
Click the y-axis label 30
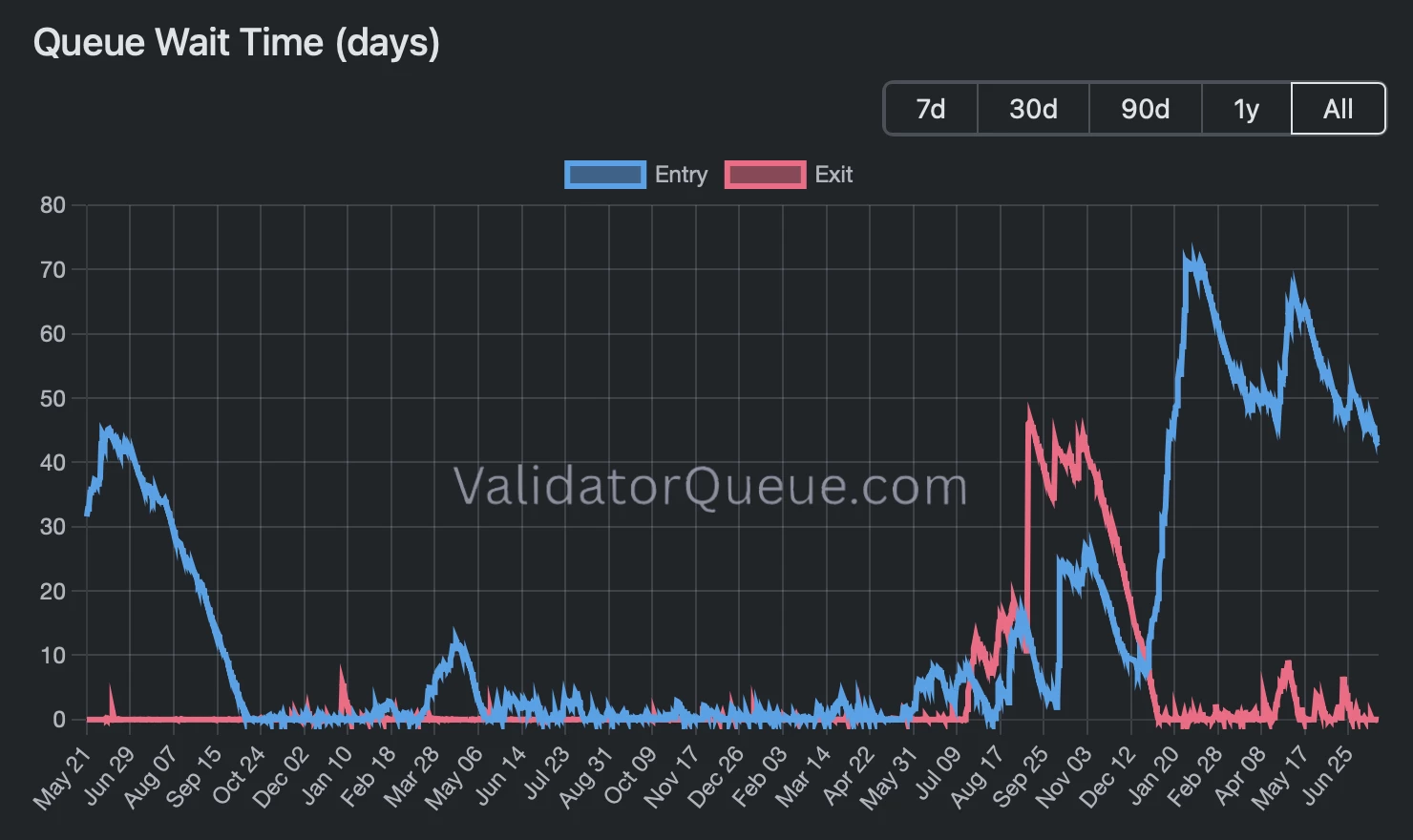click(x=53, y=527)
